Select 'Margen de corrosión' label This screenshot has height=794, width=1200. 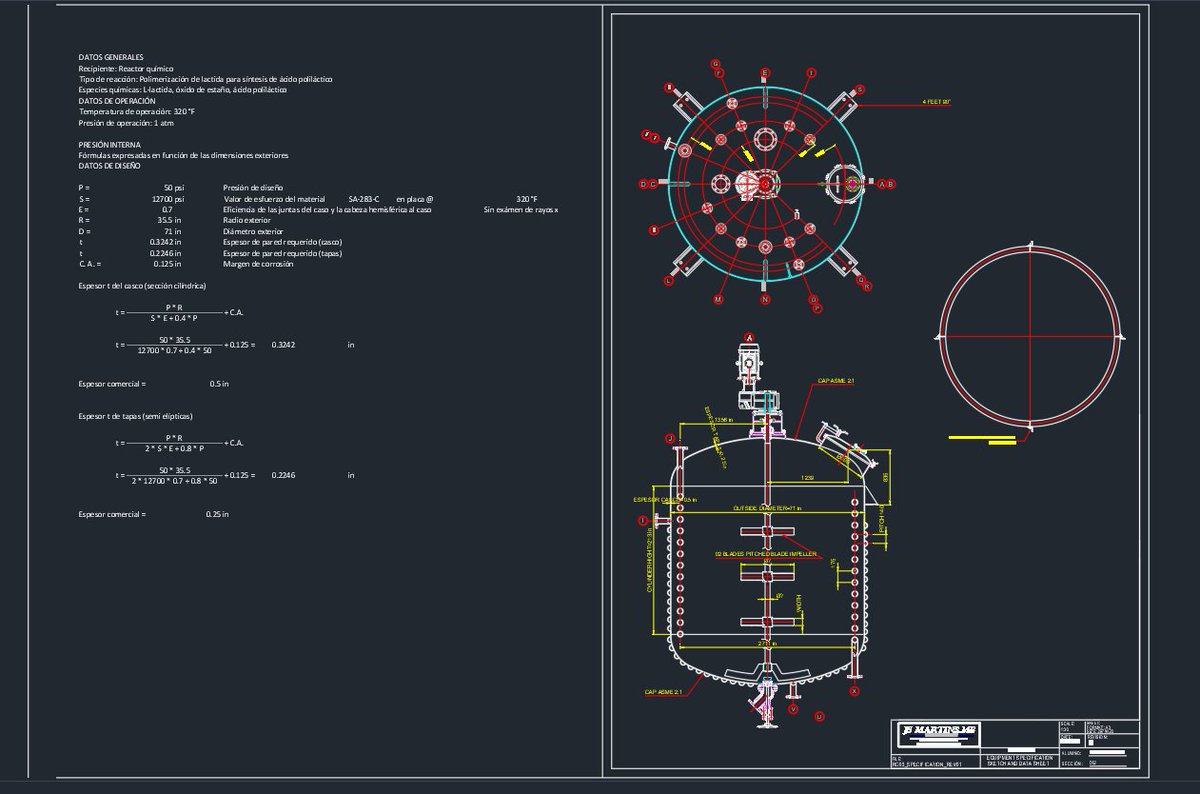pos(258,264)
